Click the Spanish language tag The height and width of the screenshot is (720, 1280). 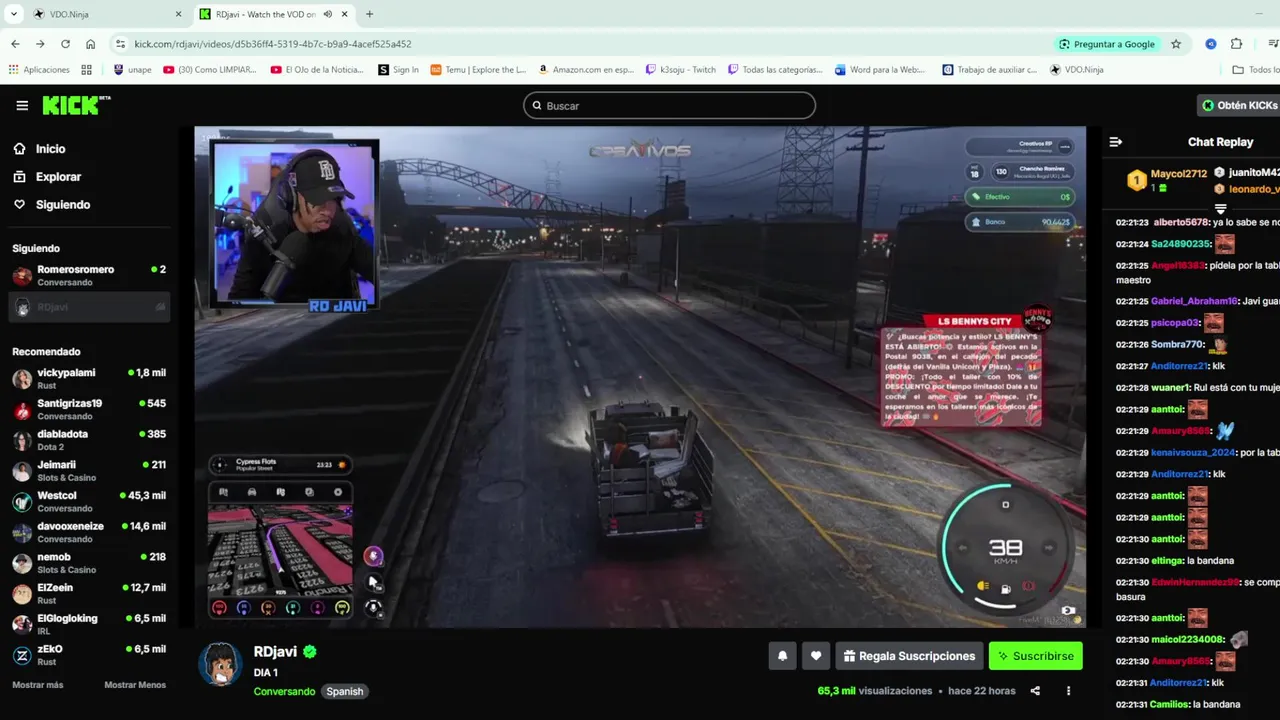click(x=345, y=691)
